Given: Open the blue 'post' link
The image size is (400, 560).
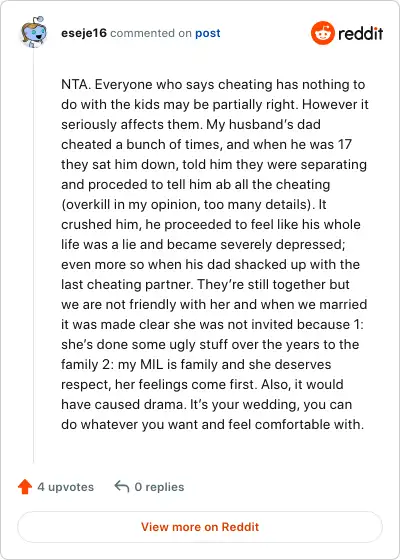Looking at the screenshot, I should [x=208, y=33].
